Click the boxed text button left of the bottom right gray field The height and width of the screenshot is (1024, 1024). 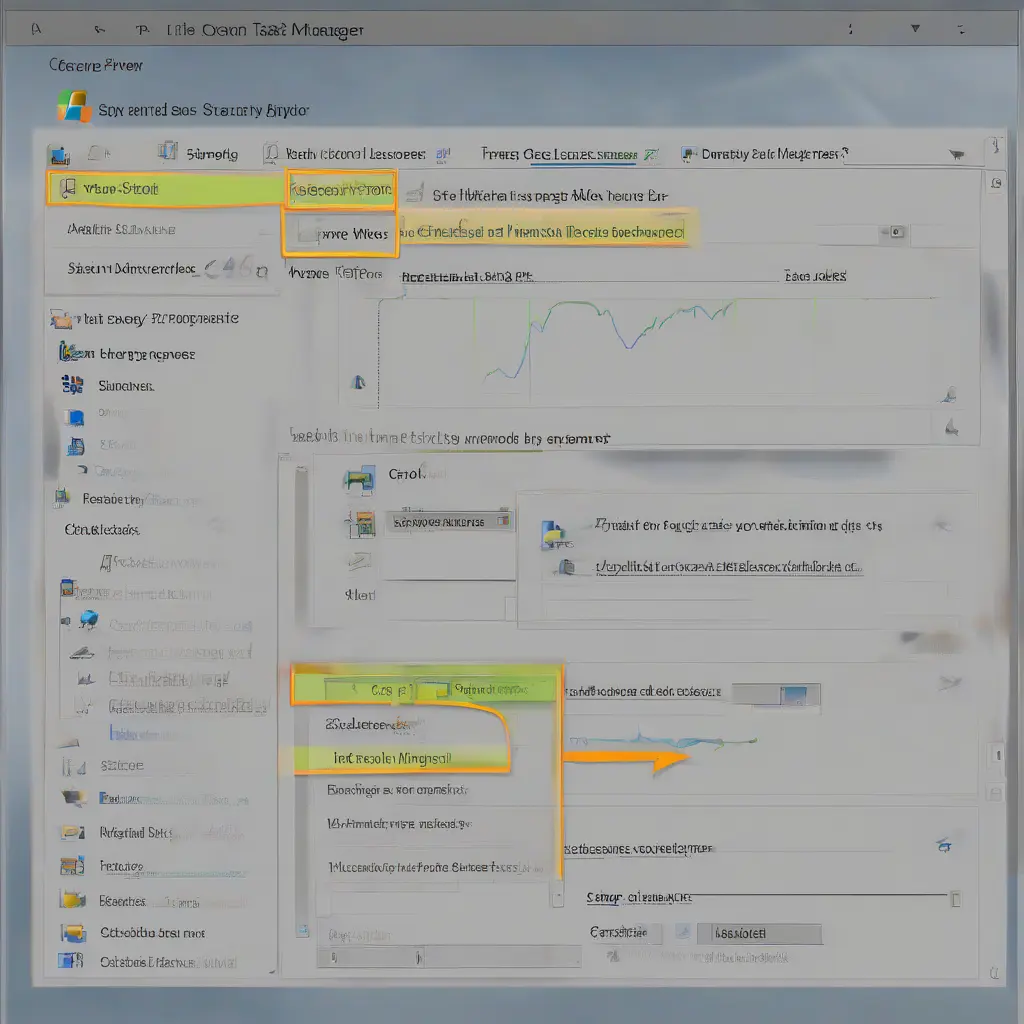[624, 933]
